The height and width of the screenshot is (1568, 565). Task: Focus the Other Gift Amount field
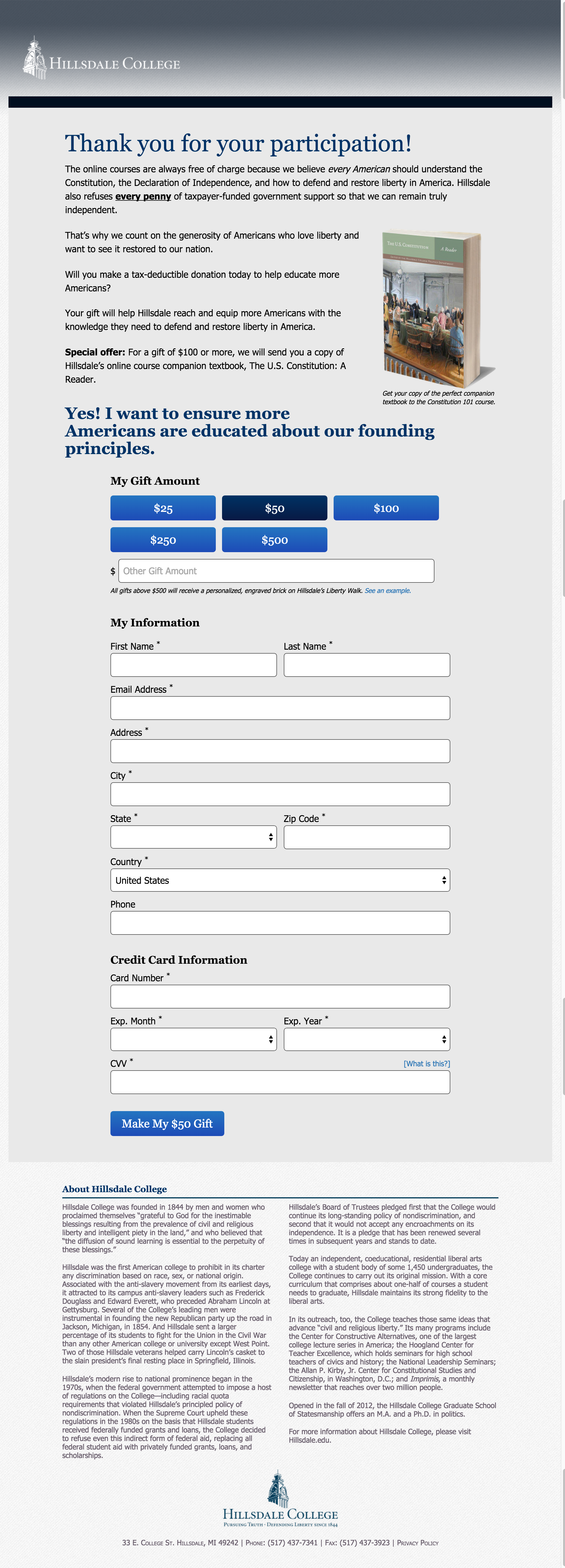coord(276,571)
